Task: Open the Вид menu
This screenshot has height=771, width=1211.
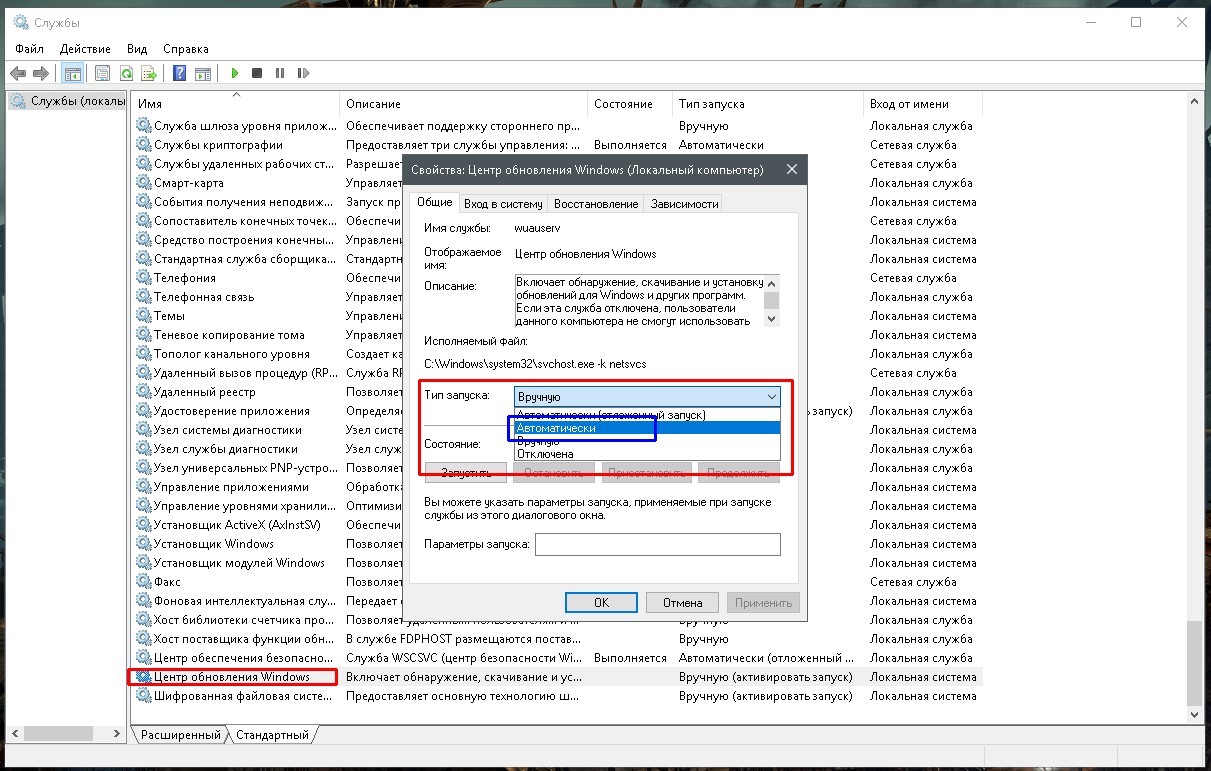Action: [137, 48]
